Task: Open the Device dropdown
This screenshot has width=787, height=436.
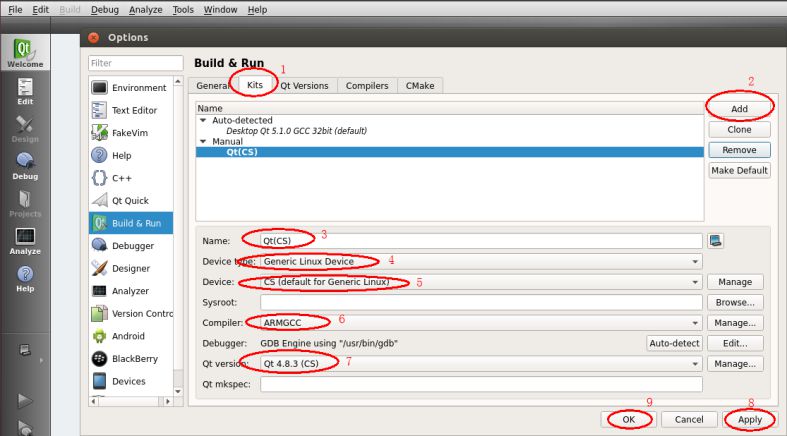Action: (481, 282)
